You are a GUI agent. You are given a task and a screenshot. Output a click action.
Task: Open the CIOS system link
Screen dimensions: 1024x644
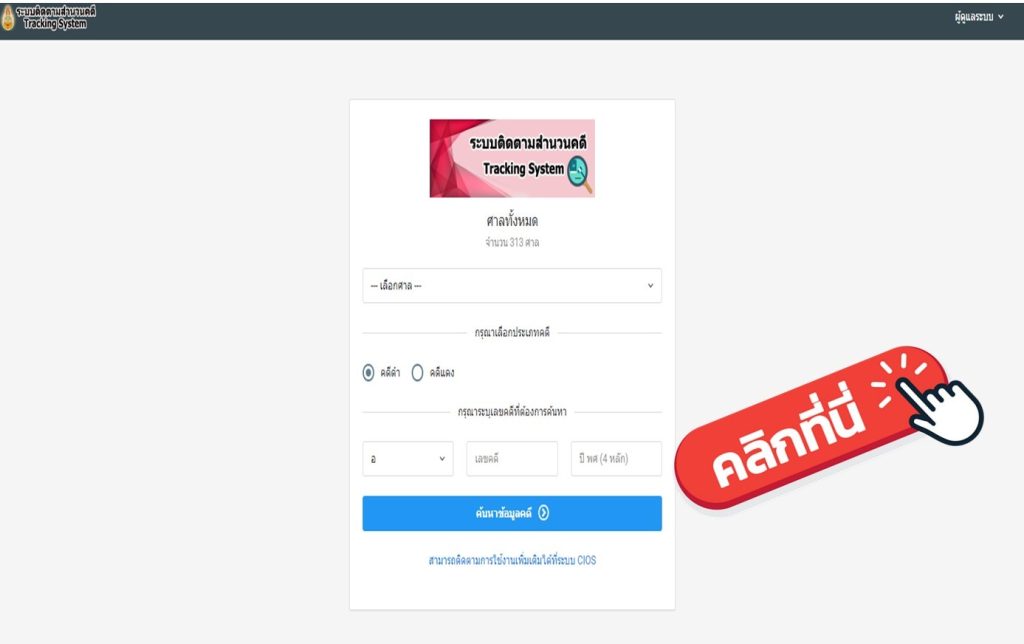click(x=512, y=560)
